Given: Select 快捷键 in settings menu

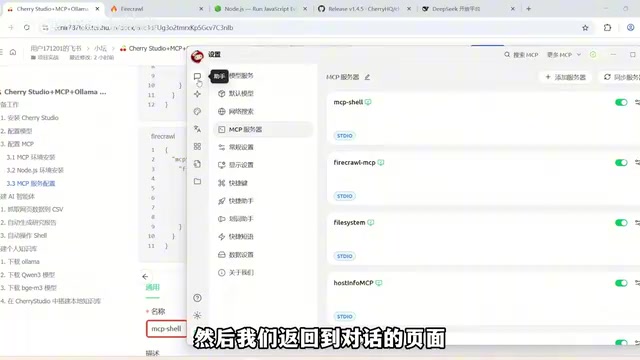Looking at the screenshot, I should 263,183.
